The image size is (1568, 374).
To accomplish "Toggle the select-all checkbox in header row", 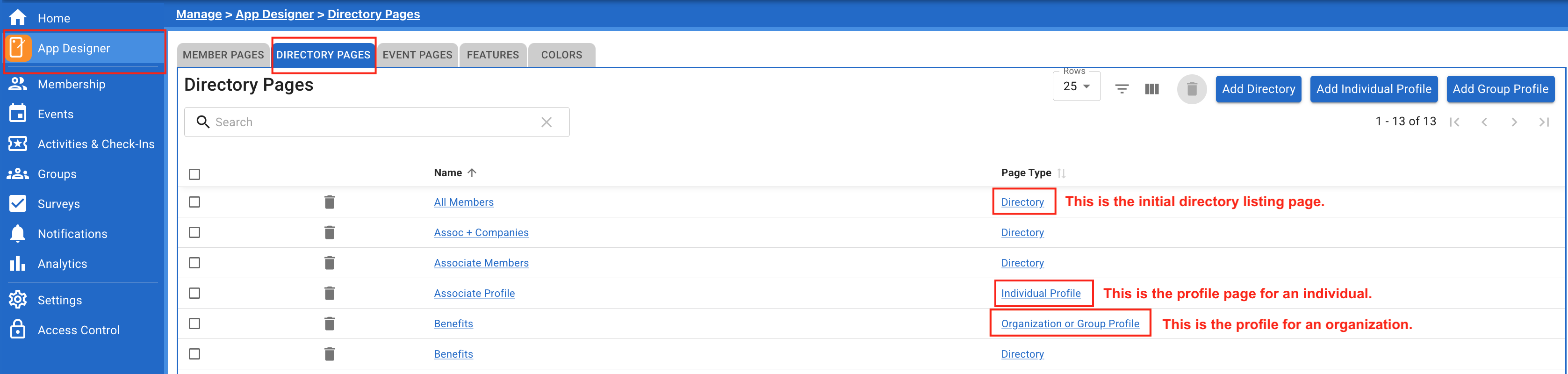I will [x=195, y=174].
